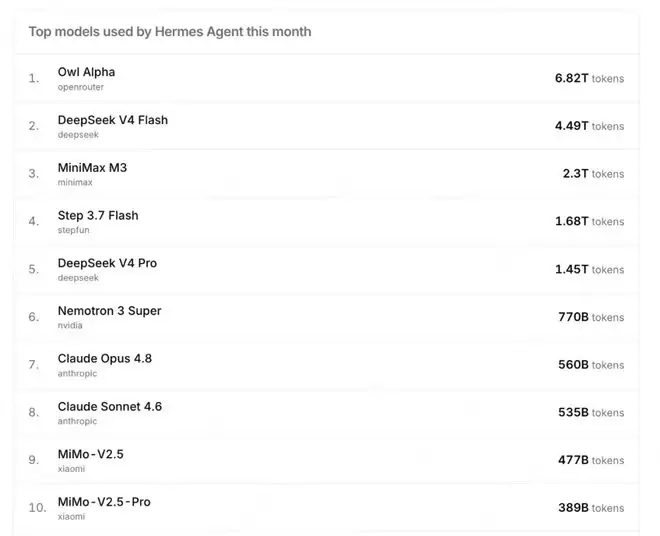The height and width of the screenshot is (536, 660).
Task: Open the Claude Sonnet 4.6 model
Action: pyautogui.click(x=109, y=407)
